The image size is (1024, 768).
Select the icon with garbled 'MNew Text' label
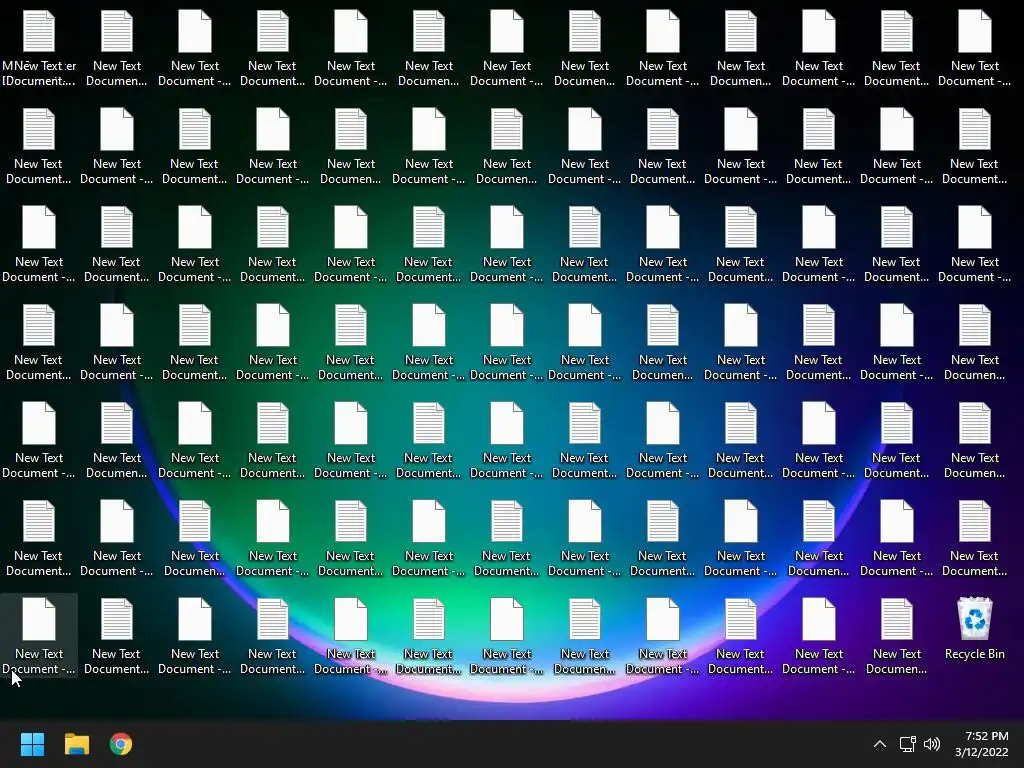(39, 48)
